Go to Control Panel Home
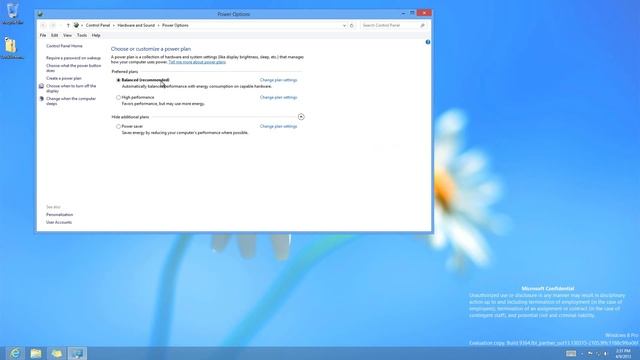Viewport: 640px width, 360px height. click(64, 46)
